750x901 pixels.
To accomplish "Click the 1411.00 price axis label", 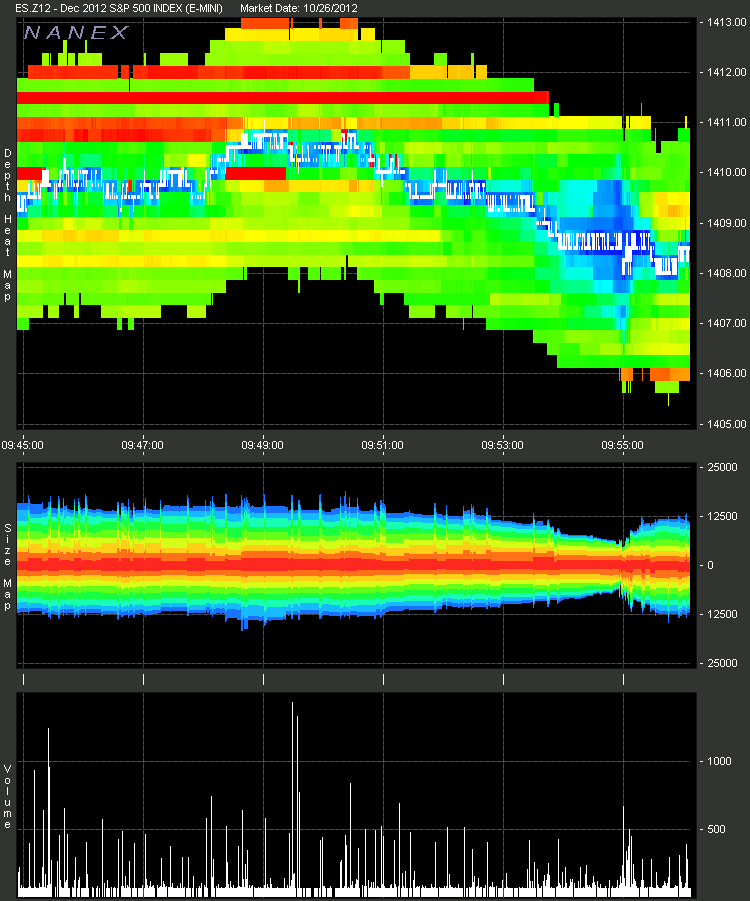I will [x=726, y=122].
